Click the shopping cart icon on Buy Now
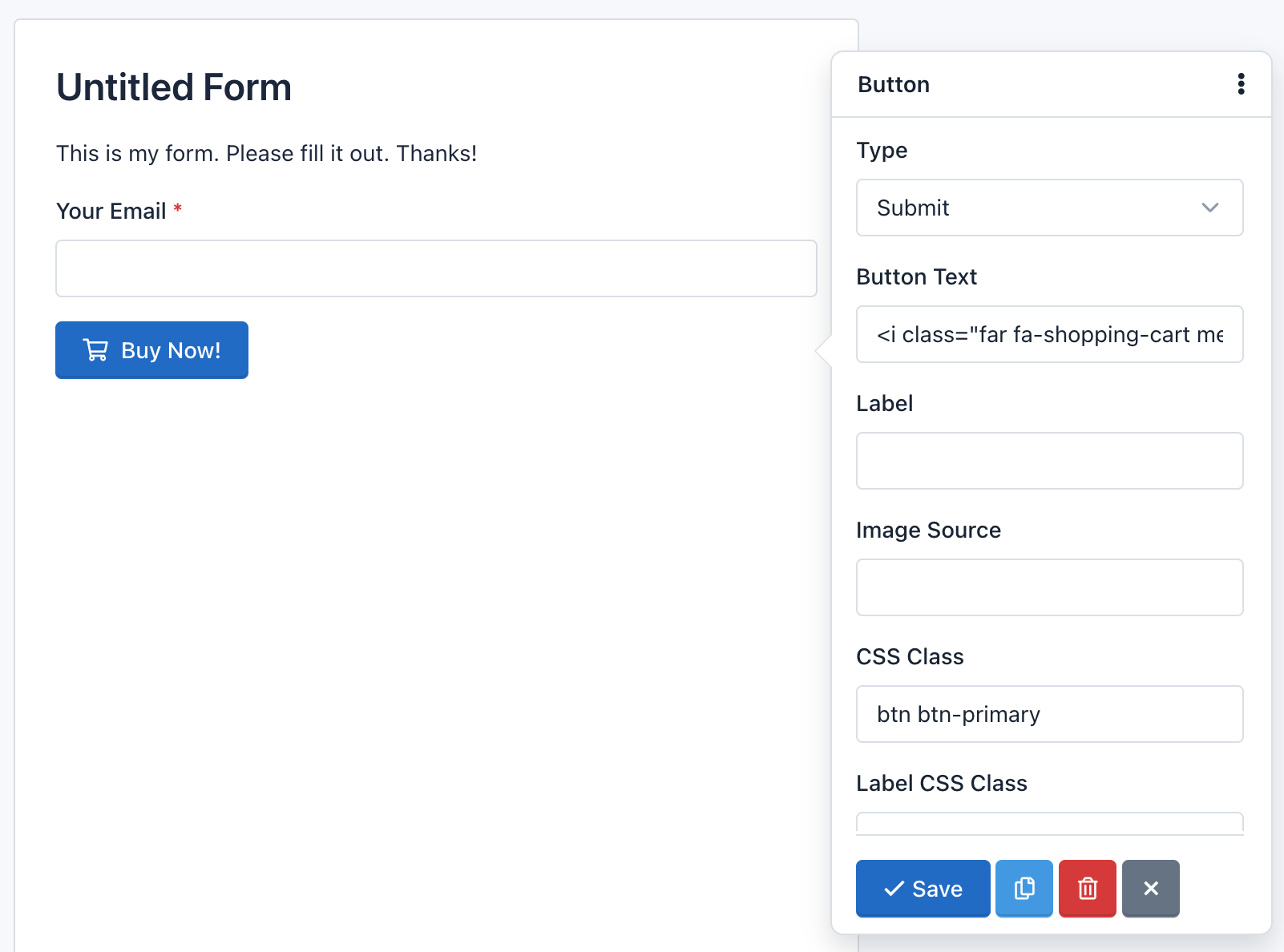 coord(95,349)
